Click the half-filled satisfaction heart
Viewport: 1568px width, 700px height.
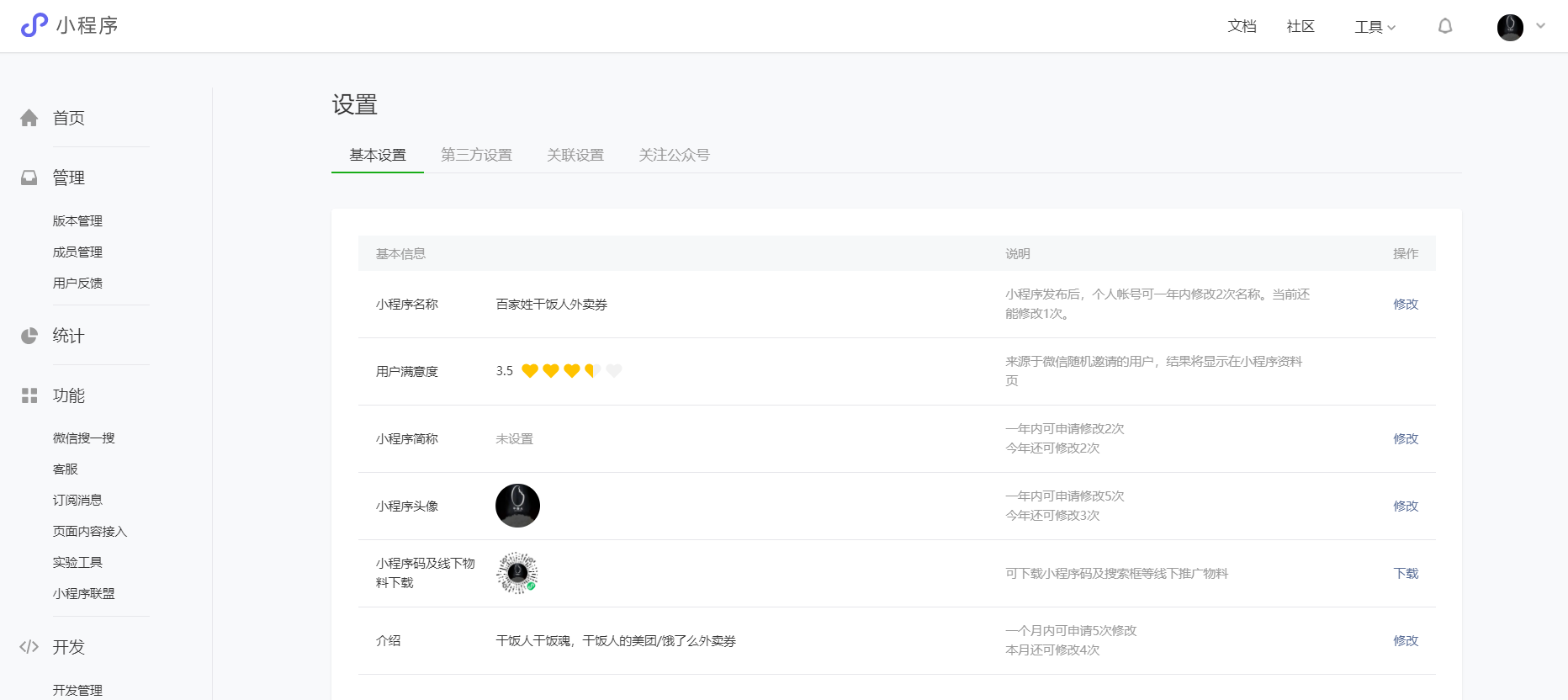pos(593,371)
